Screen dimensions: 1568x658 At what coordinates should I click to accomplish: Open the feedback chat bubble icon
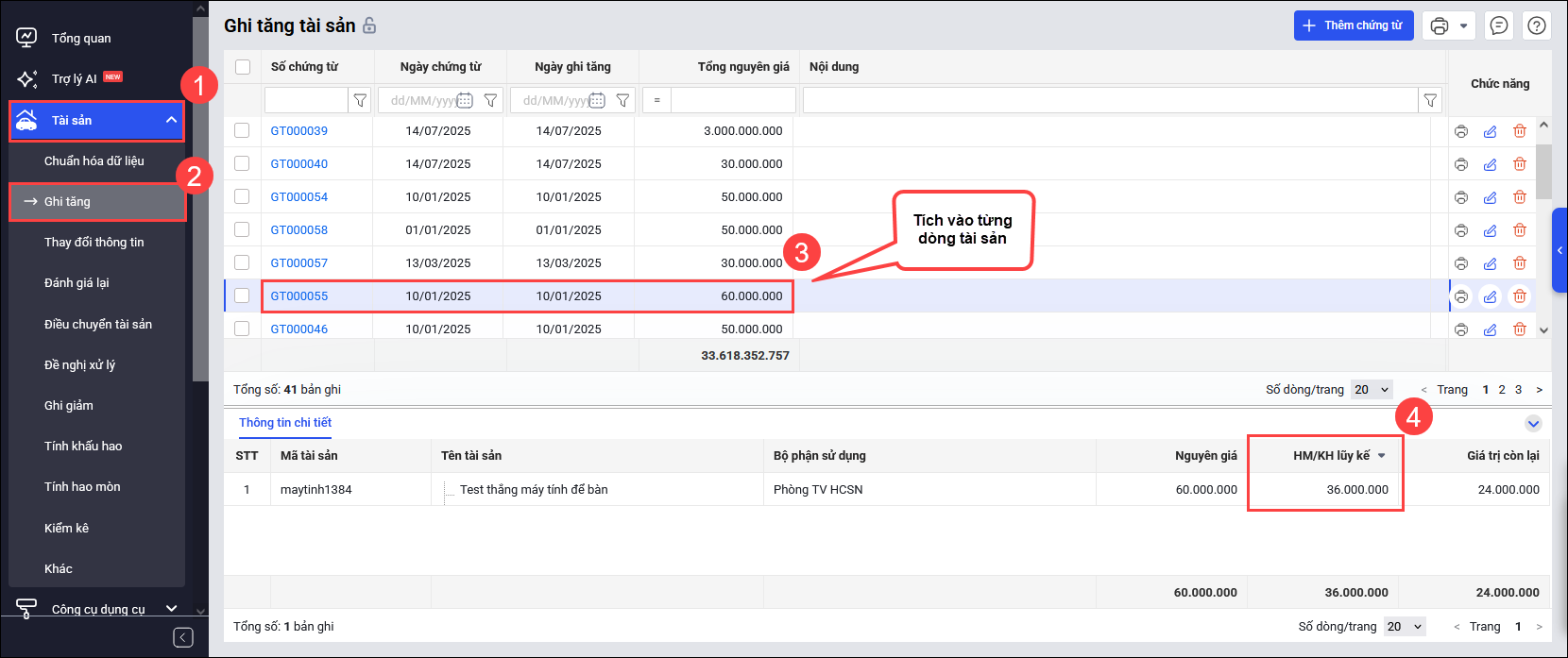[1499, 26]
